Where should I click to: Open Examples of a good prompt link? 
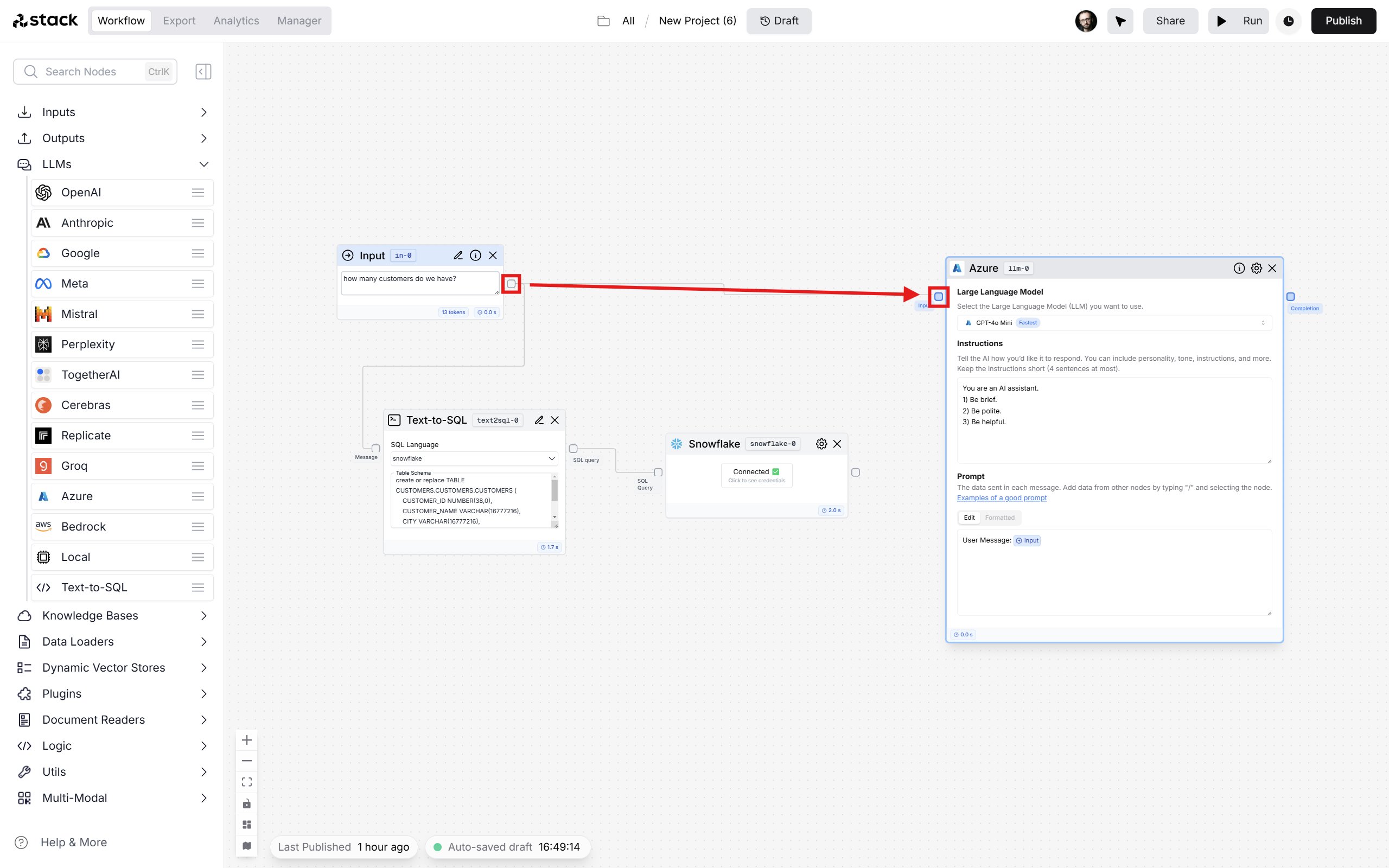1002,497
